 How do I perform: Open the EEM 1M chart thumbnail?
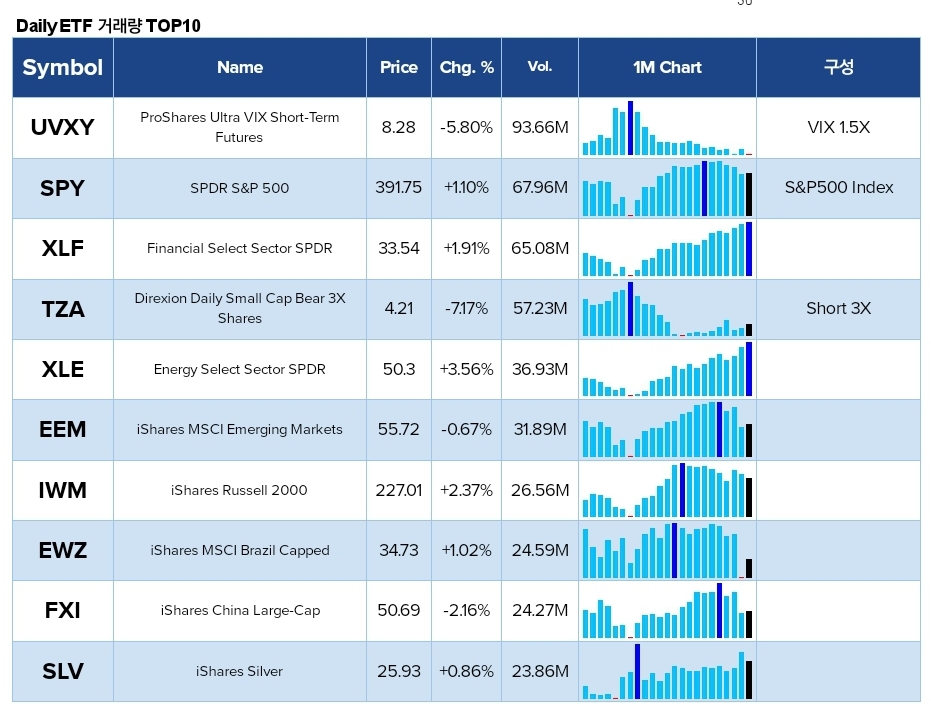tap(667, 430)
